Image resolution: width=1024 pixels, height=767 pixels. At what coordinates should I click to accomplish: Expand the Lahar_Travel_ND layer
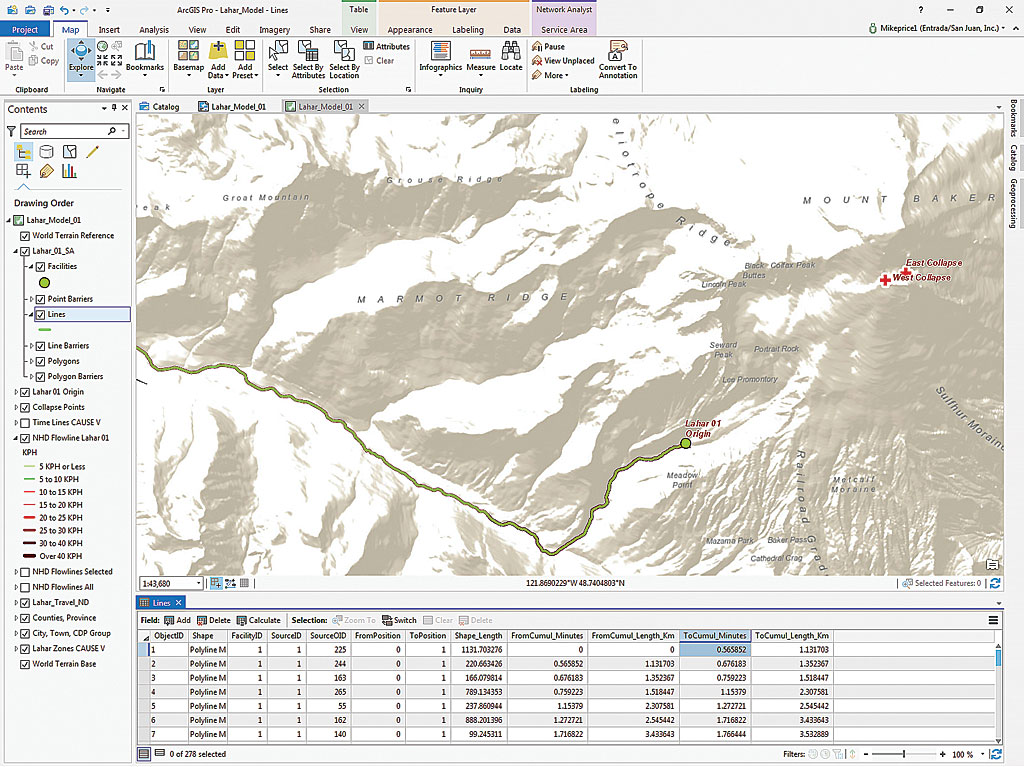(16, 602)
